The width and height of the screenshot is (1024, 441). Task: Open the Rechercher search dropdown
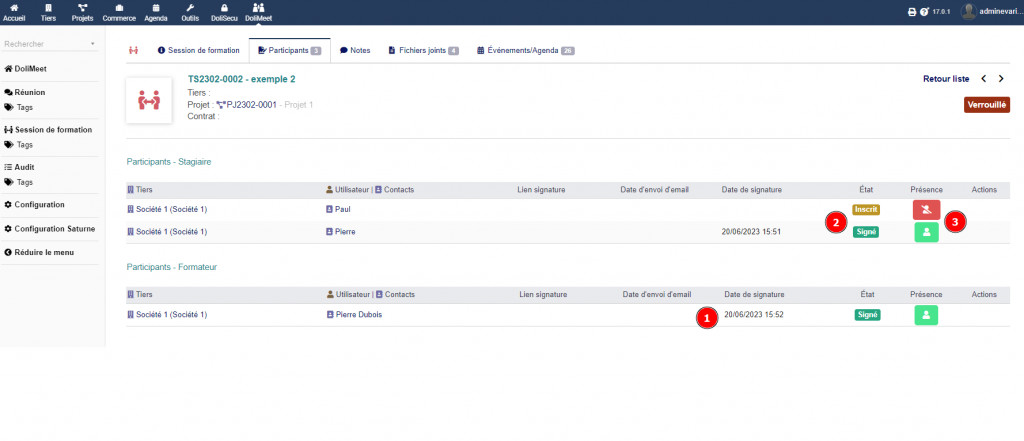click(x=50, y=44)
